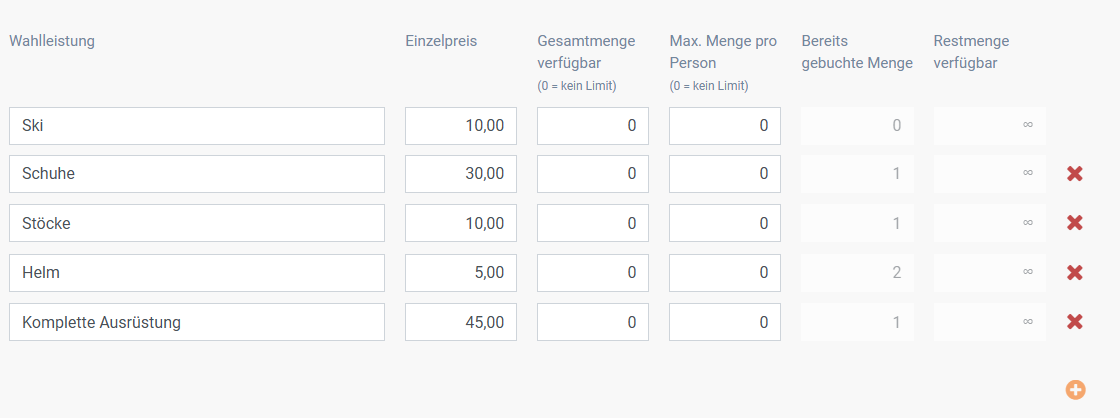The width and height of the screenshot is (1120, 418).
Task: Focus the Stöcke name text box
Action: pos(197,223)
